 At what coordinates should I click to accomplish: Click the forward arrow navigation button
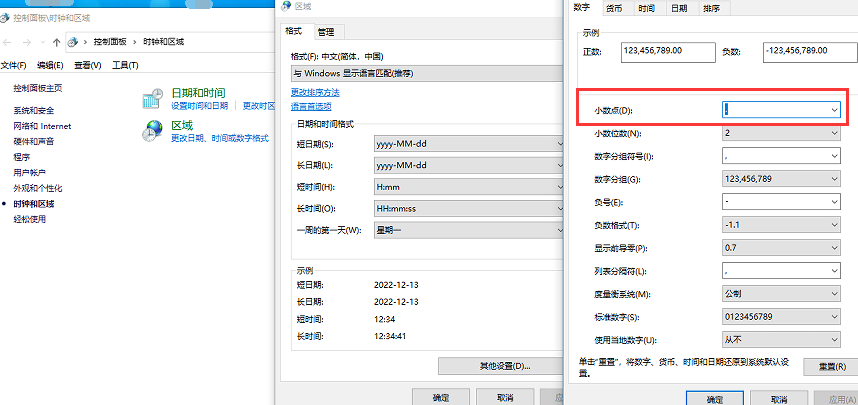27,42
